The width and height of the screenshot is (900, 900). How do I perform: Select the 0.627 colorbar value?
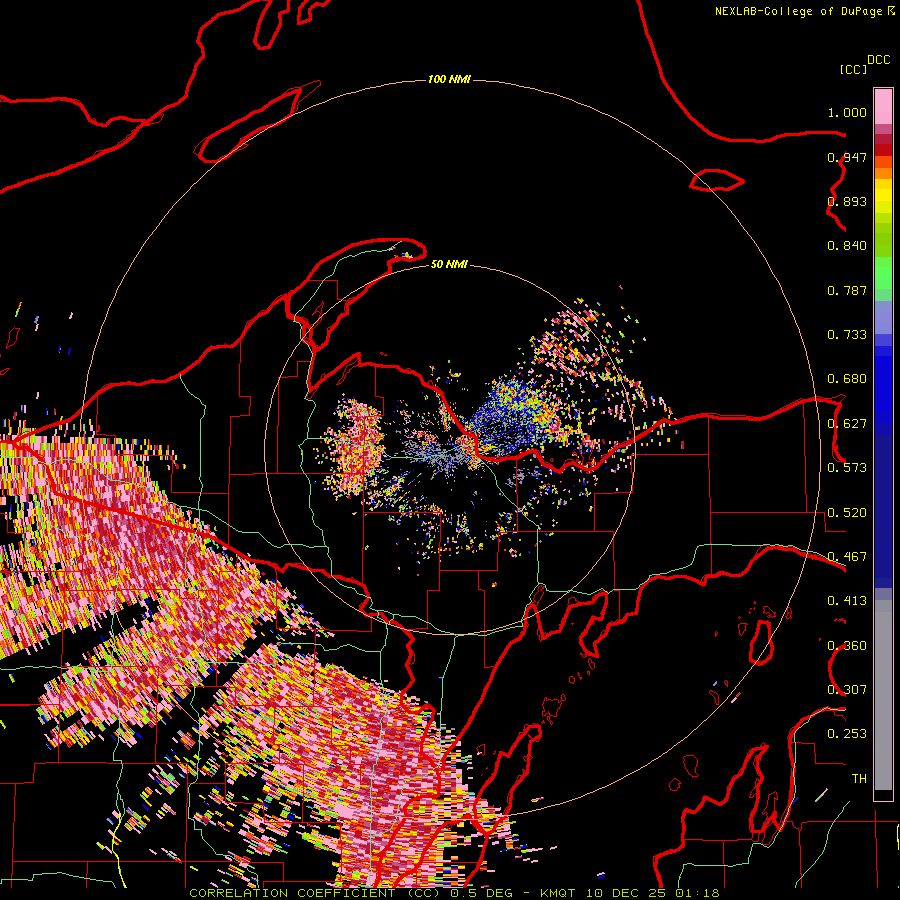point(847,424)
